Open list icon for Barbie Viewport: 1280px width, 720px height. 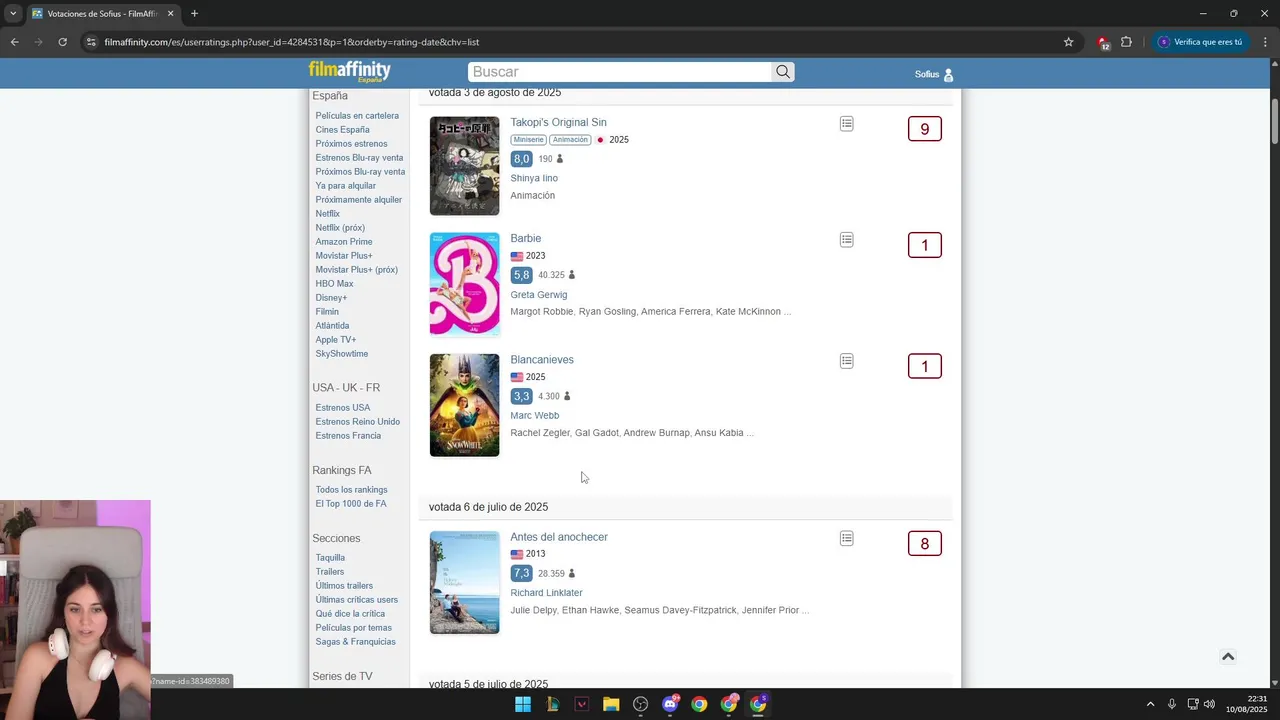pos(847,240)
